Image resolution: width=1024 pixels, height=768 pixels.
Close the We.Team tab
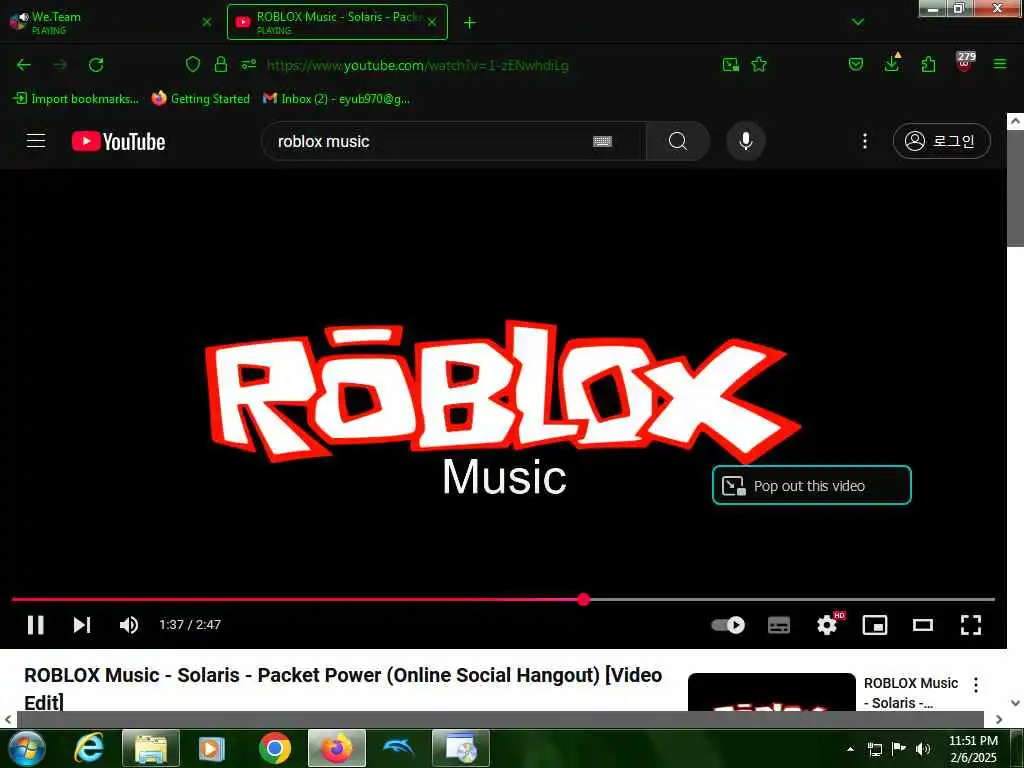[x=207, y=22]
